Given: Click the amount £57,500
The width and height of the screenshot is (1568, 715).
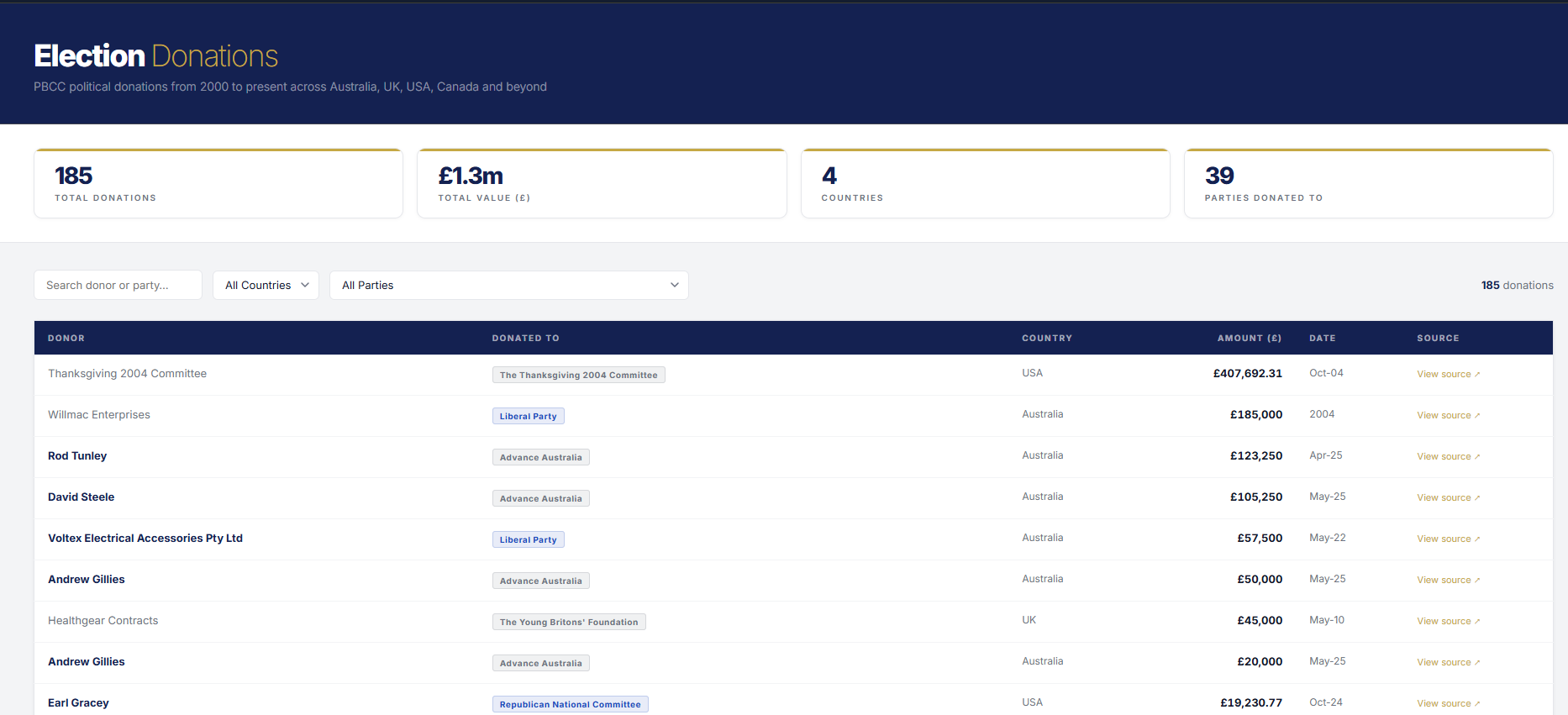Looking at the screenshot, I should pos(1260,538).
